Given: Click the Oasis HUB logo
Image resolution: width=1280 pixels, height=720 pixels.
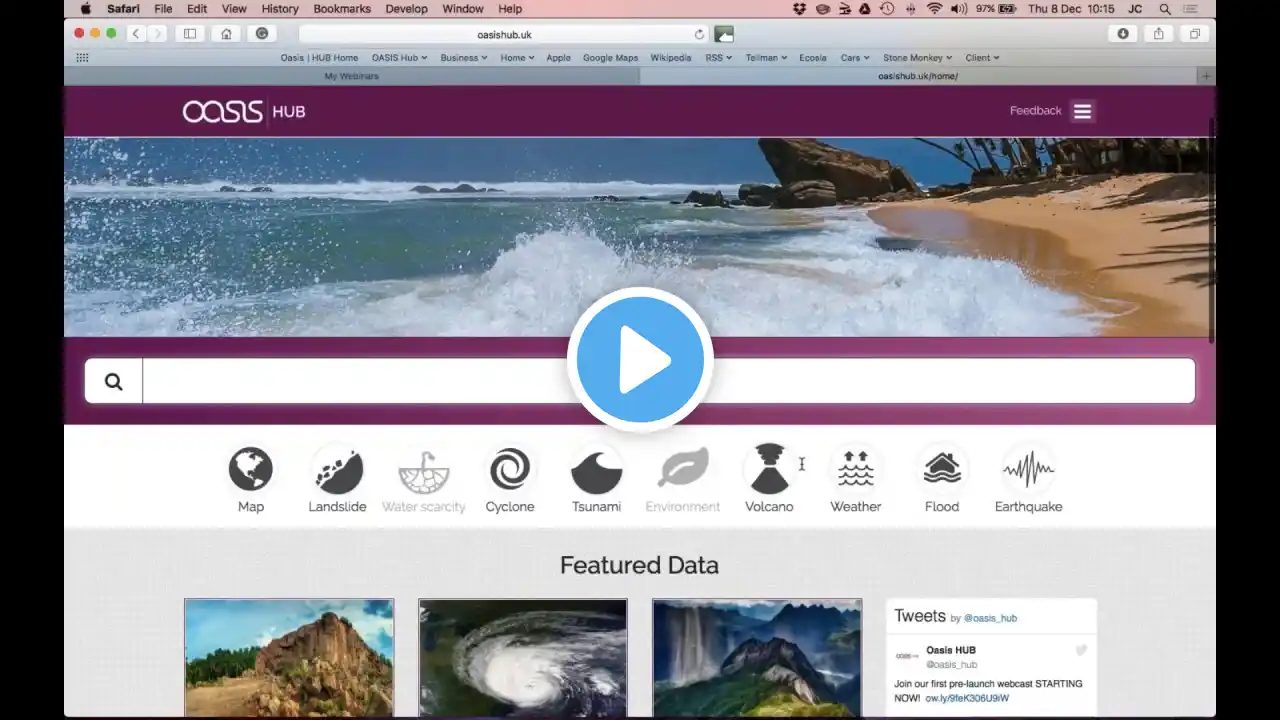Looking at the screenshot, I should (244, 111).
